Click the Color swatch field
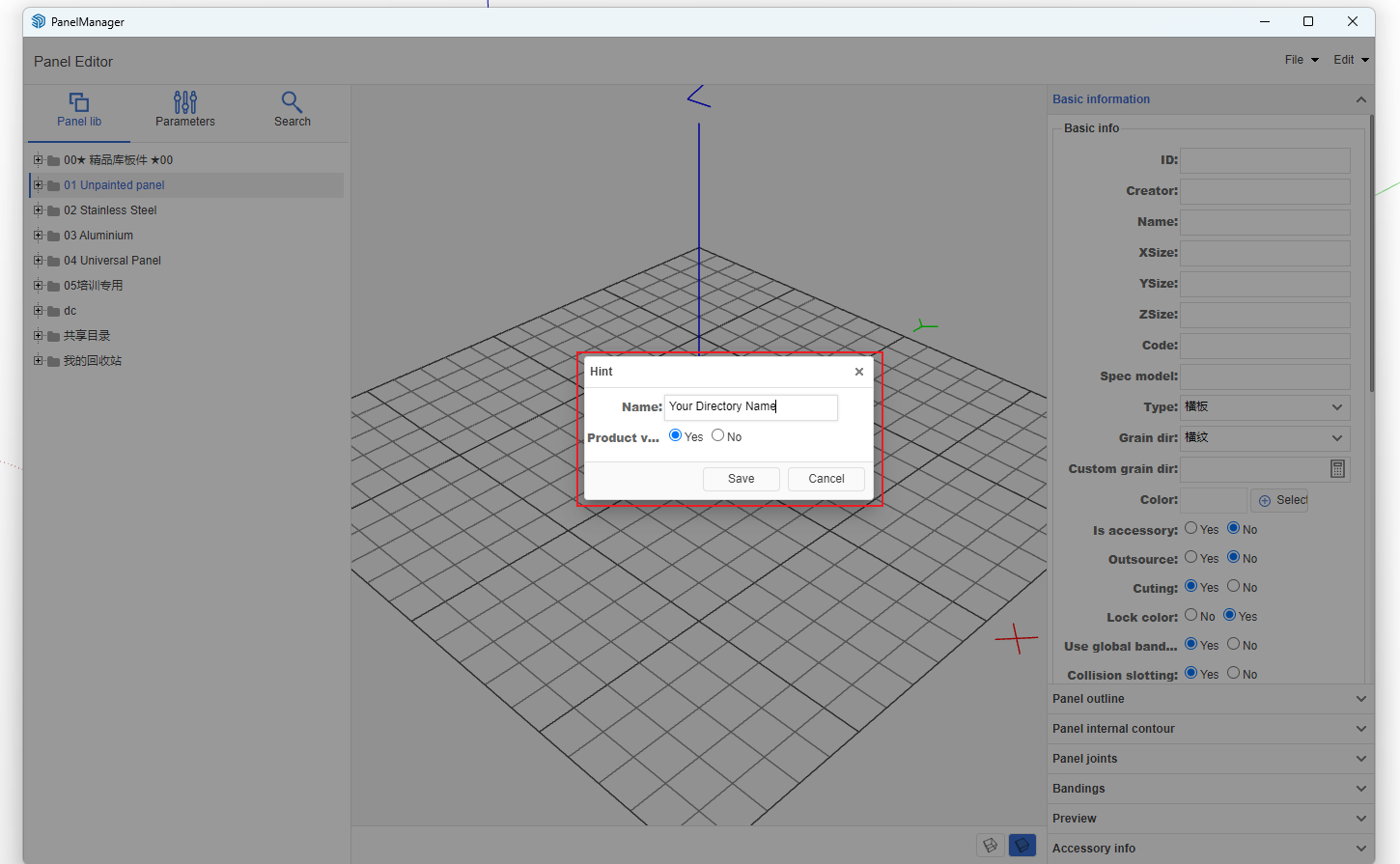 pyautogui.click(x=1214, y=500)
